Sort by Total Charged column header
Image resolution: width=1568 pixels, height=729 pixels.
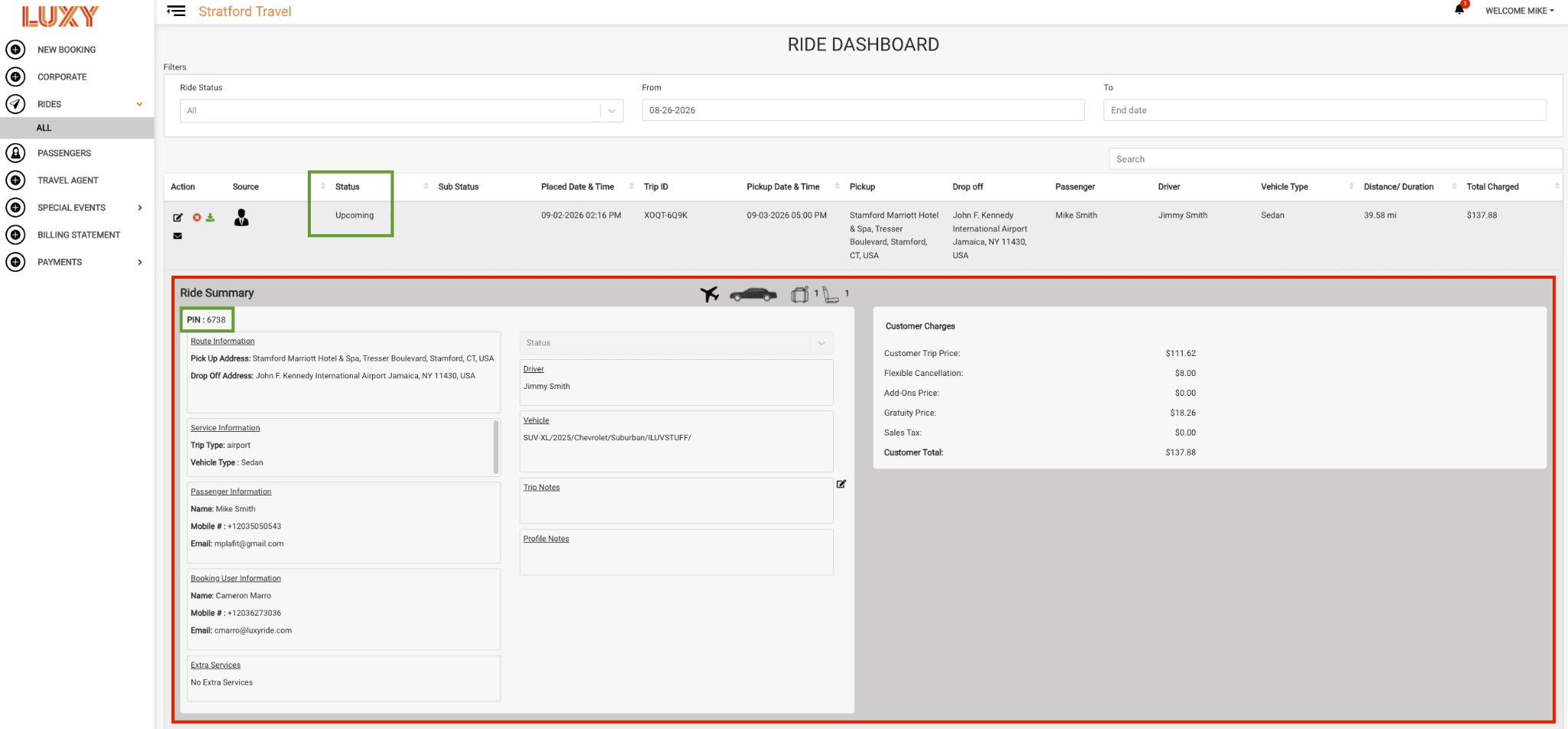[x=1492, y=187]
